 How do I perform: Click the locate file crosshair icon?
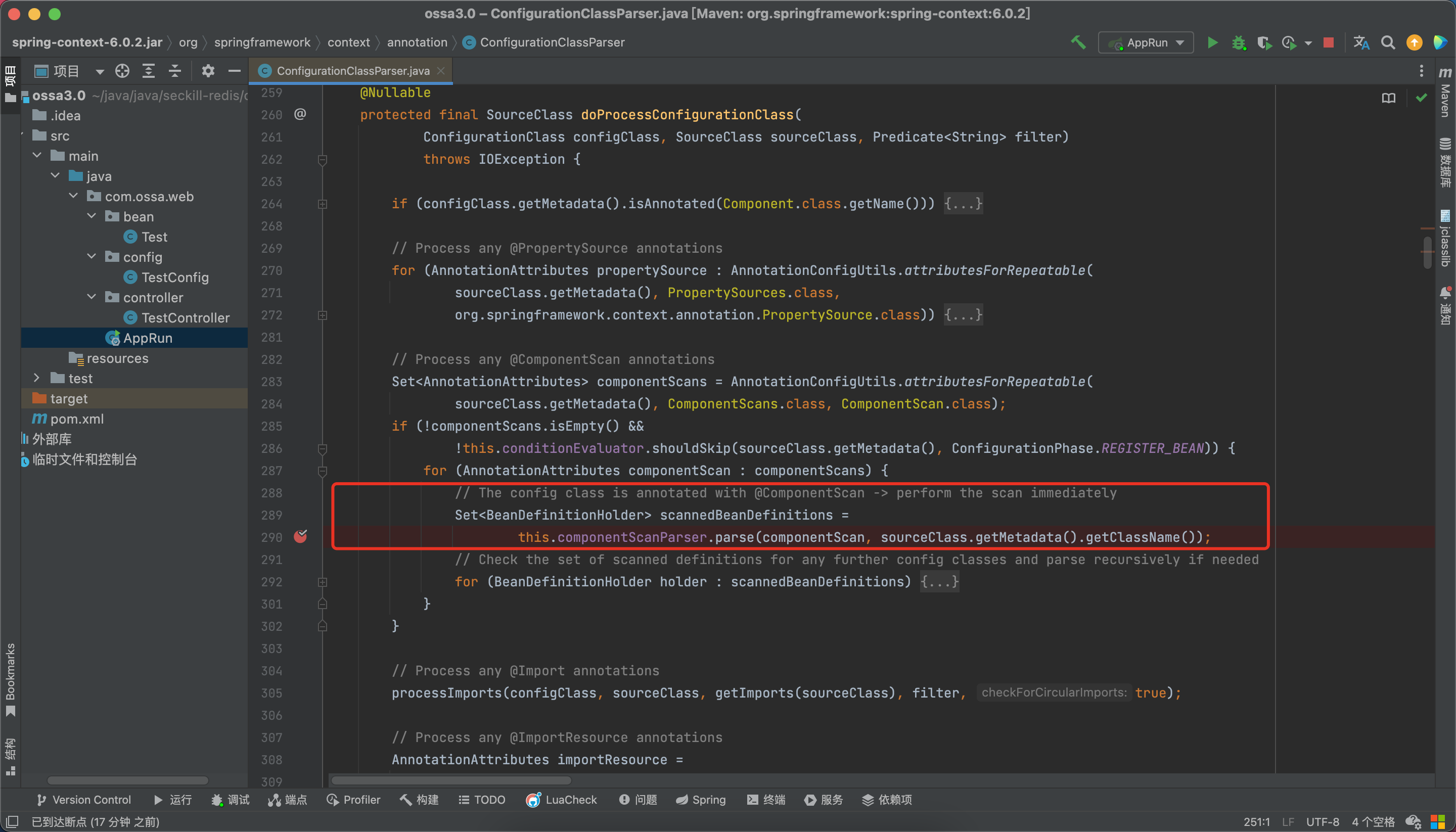click(x=122, y=71)
